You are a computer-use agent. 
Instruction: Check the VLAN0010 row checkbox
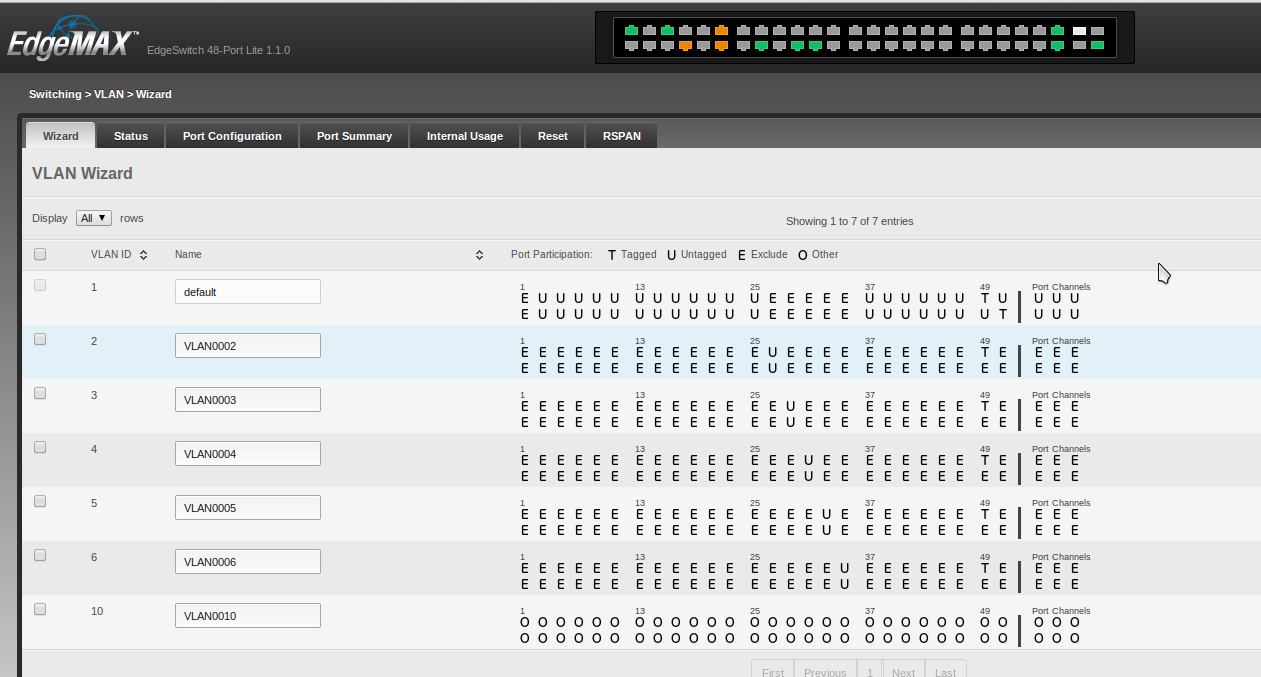point(40,609)
